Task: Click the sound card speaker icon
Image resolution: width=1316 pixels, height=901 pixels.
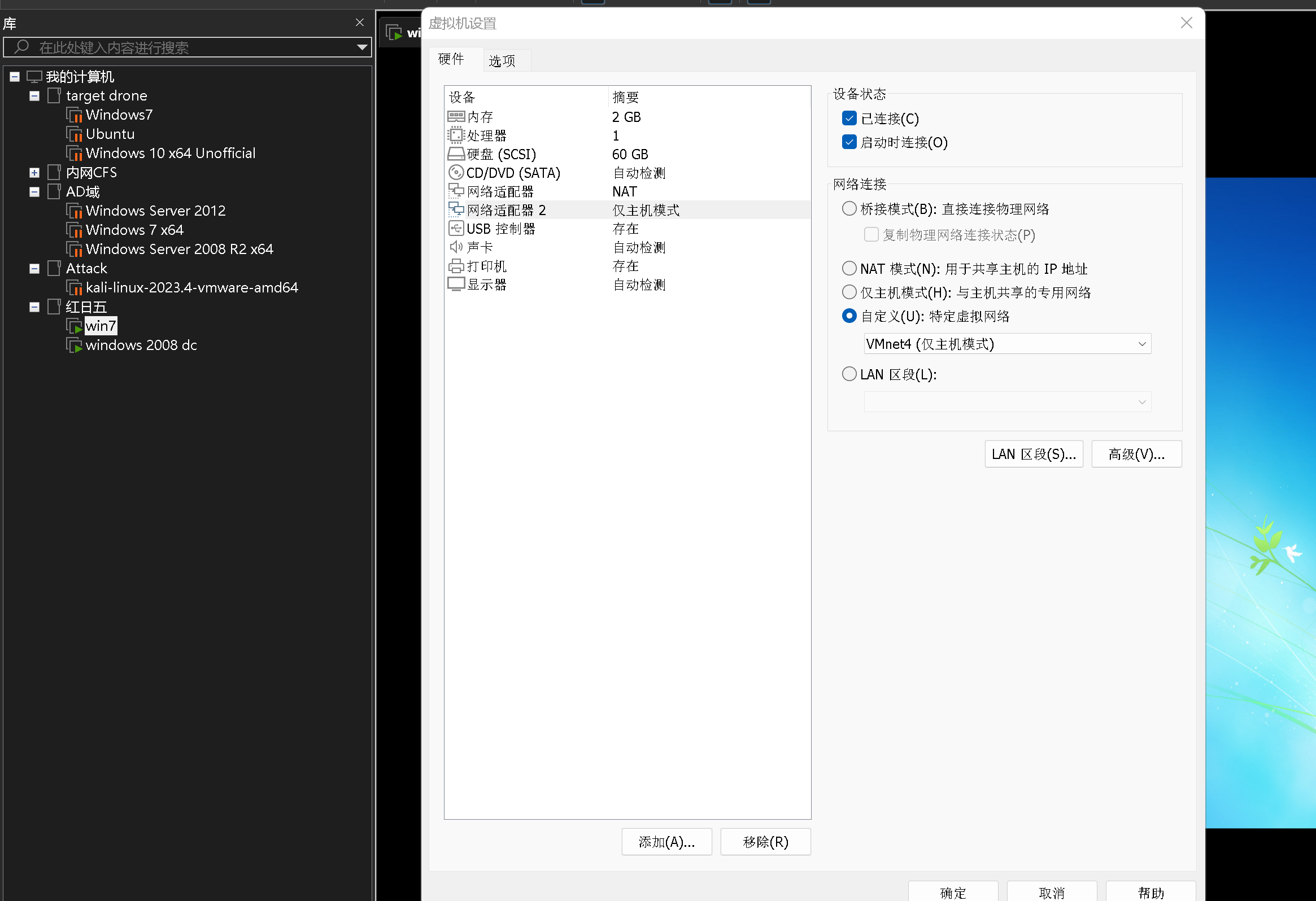Action: click(456, 247)
